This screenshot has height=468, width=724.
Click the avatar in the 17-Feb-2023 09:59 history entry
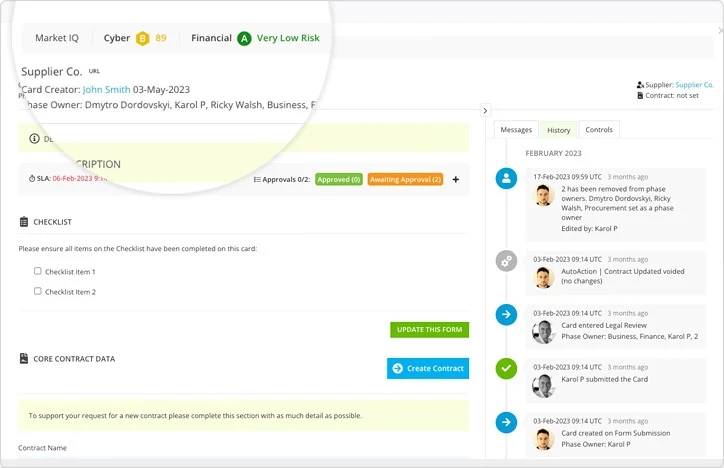[x=544, y=195]
